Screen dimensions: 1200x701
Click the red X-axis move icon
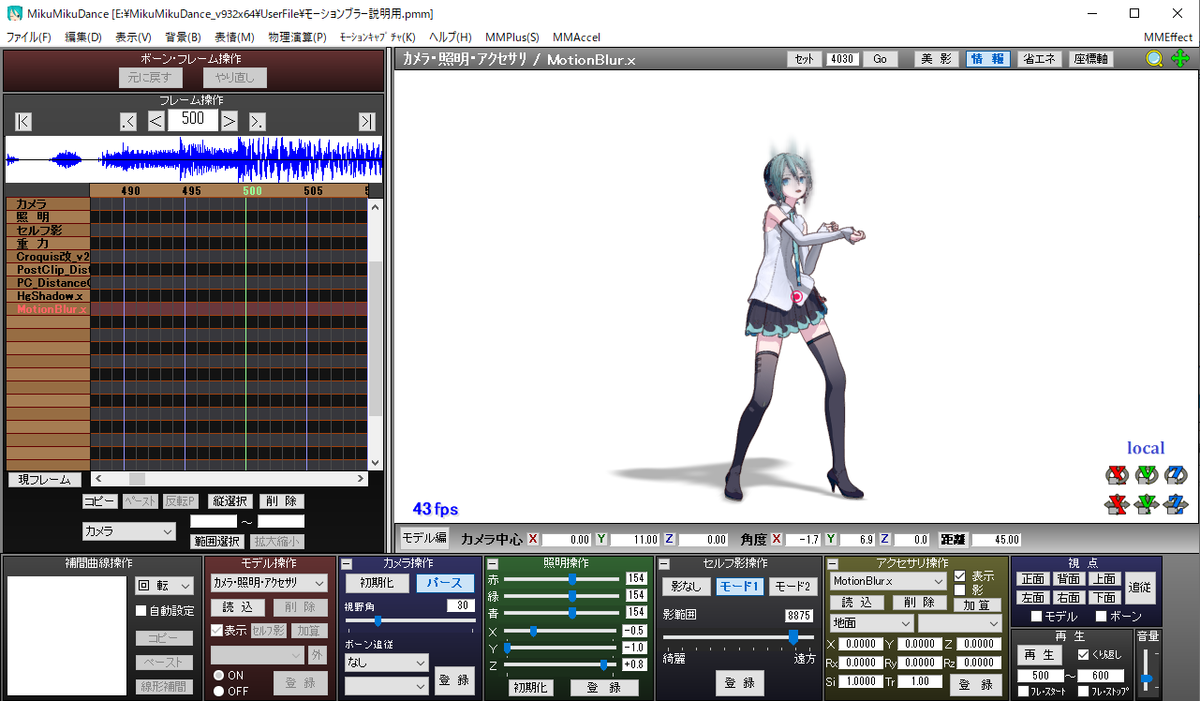[x=1116, y=503]
